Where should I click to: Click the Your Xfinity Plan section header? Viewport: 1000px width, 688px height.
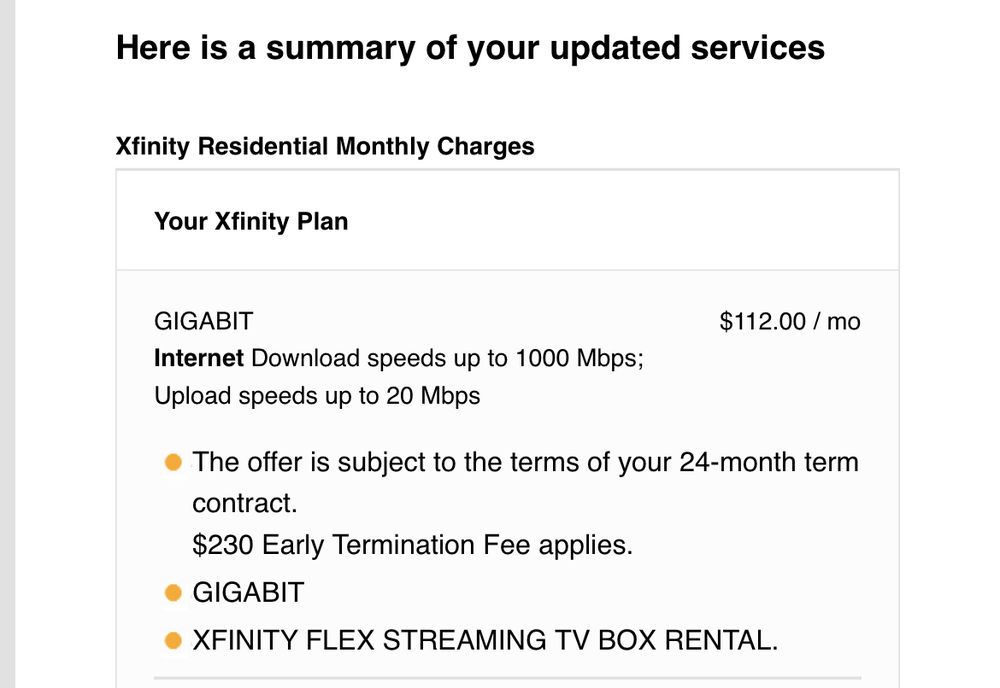[x=251, y=221]
